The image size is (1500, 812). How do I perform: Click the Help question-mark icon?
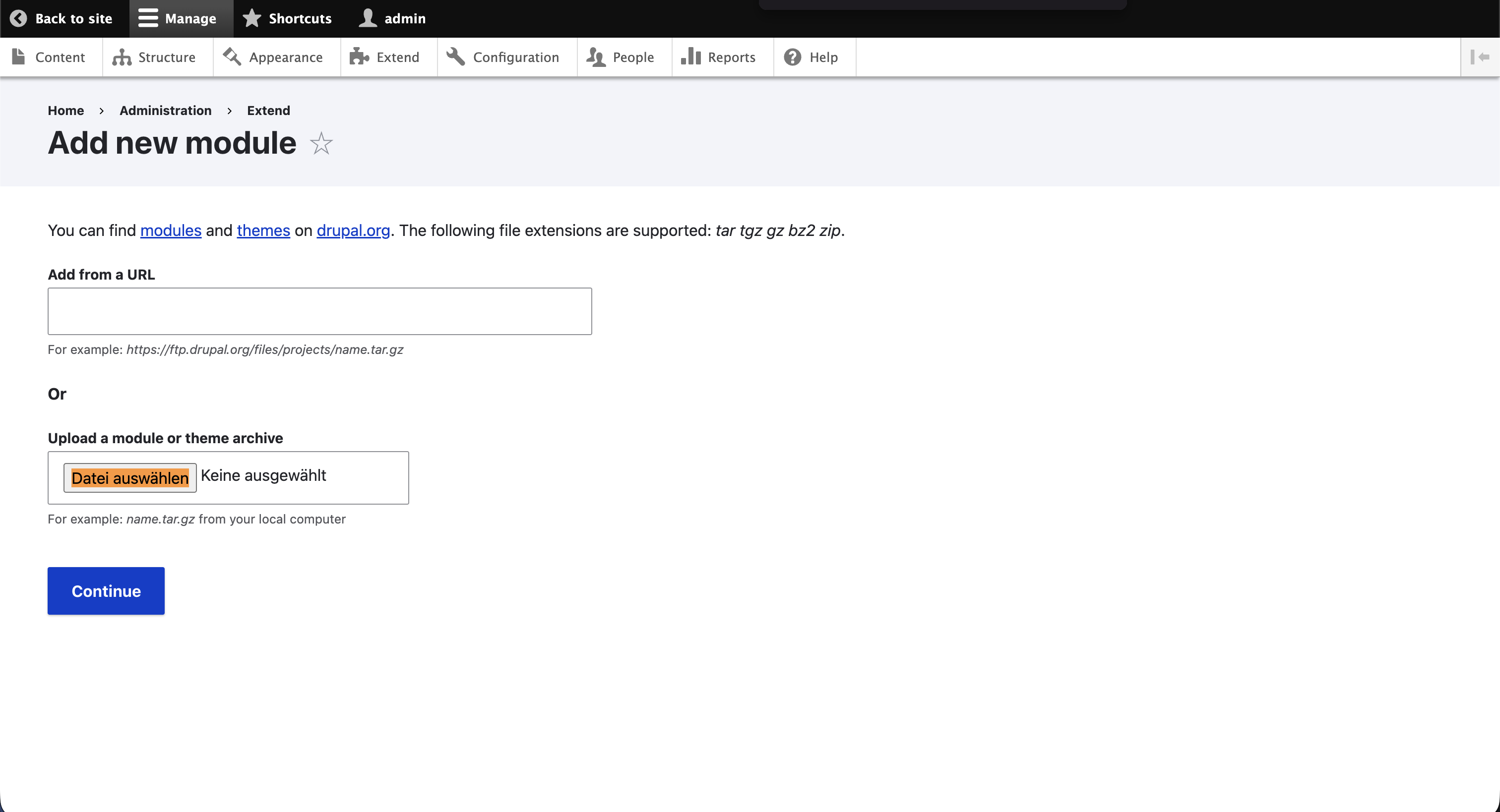tap(793, 57)
